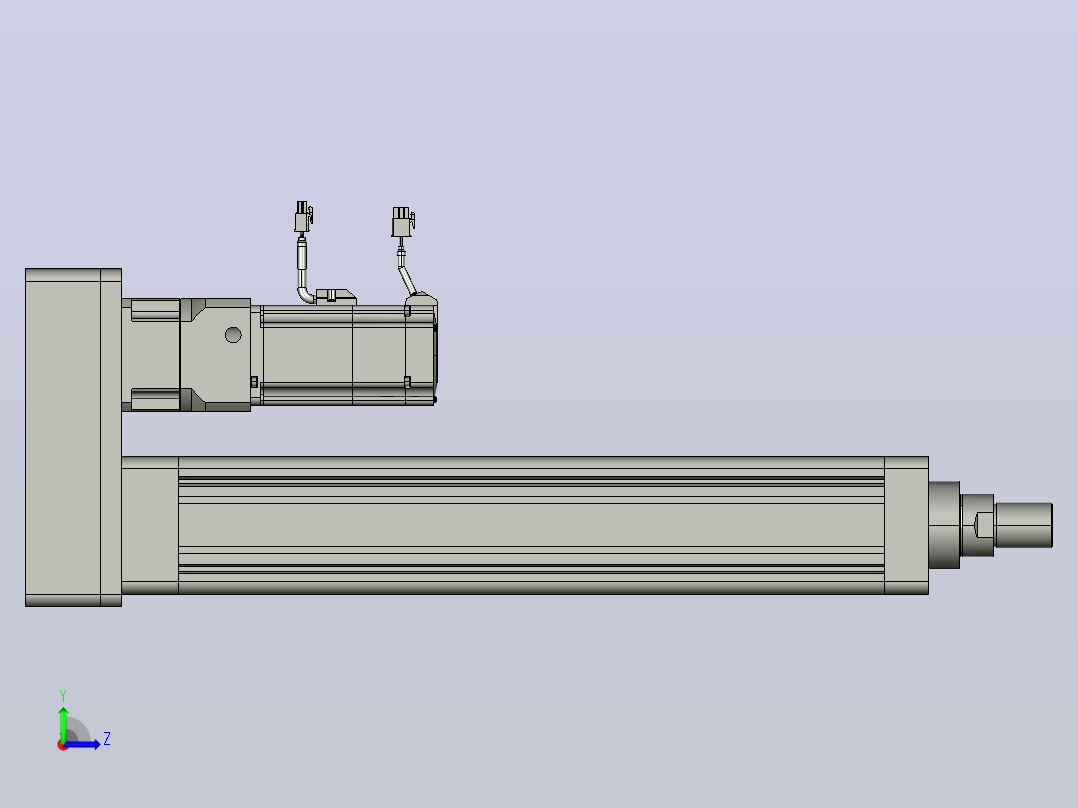This screenshot has width=1078, height=808.
Task: Click the green Y axis arrow
Action: 63,723
